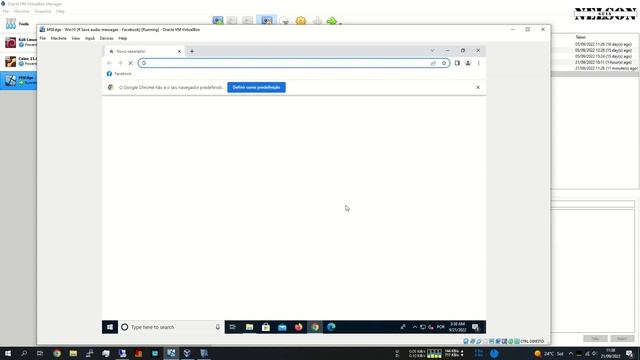Select the Novo separador tab
The height and width of the screenshot is (360, 640).
pyautogui.click(x=144, y=51)
